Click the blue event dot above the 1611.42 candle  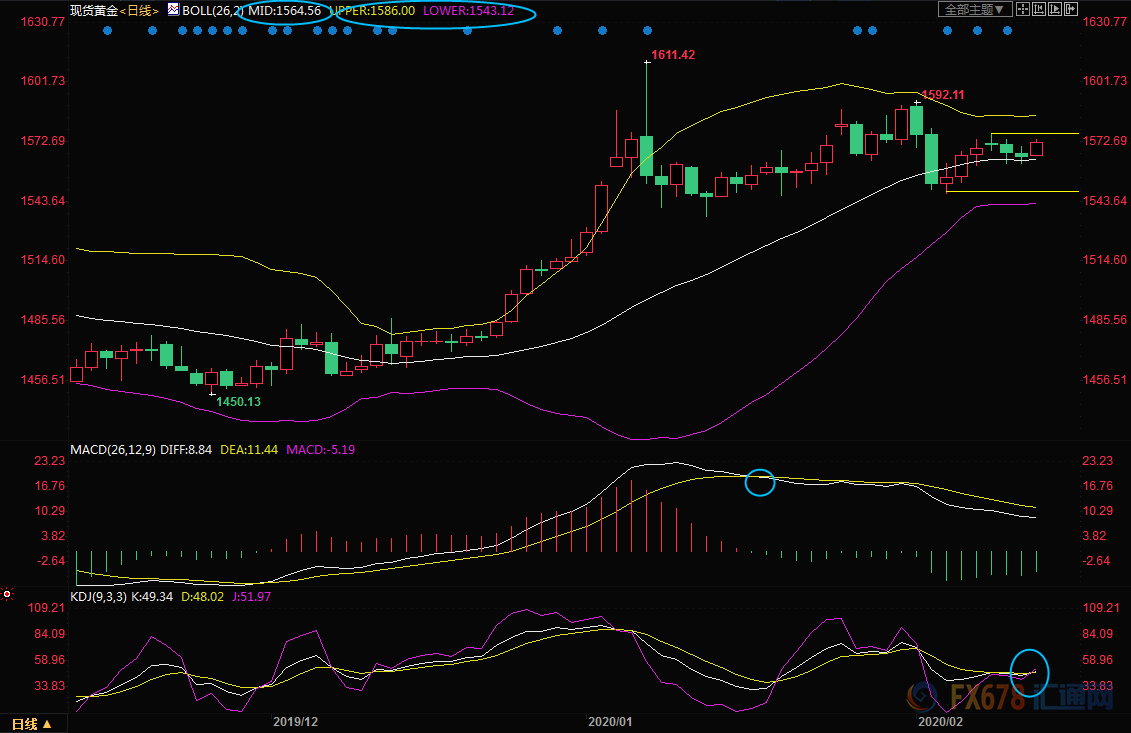(x=647, y=30)
